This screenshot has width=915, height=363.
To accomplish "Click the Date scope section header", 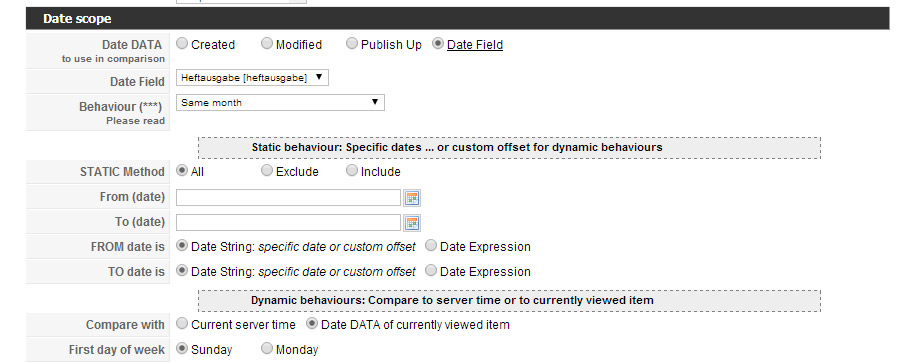I will point(458,19).
